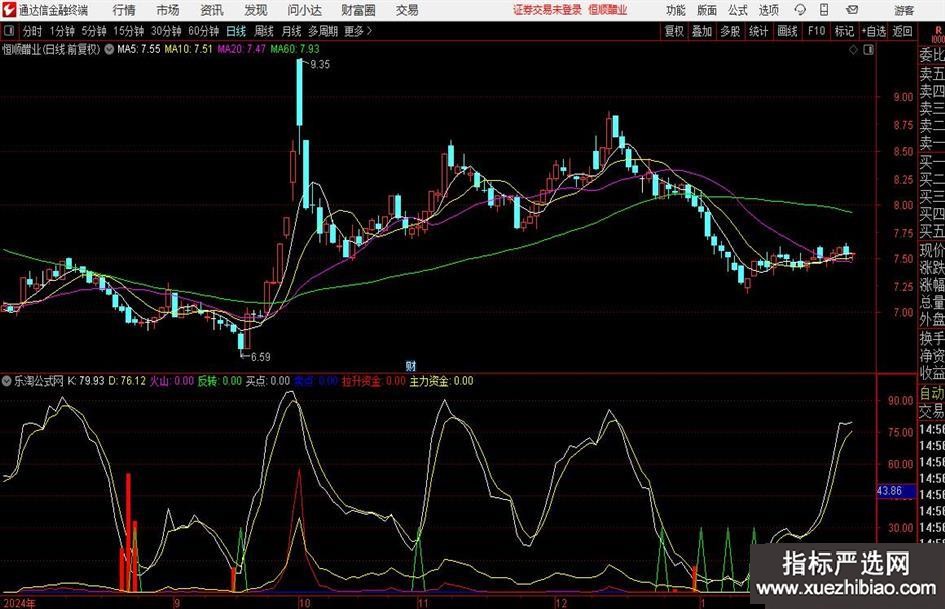Toggle the 叠加 overlay button
The width and height of the screenshot is (945, 609).
tap(702, 31)
